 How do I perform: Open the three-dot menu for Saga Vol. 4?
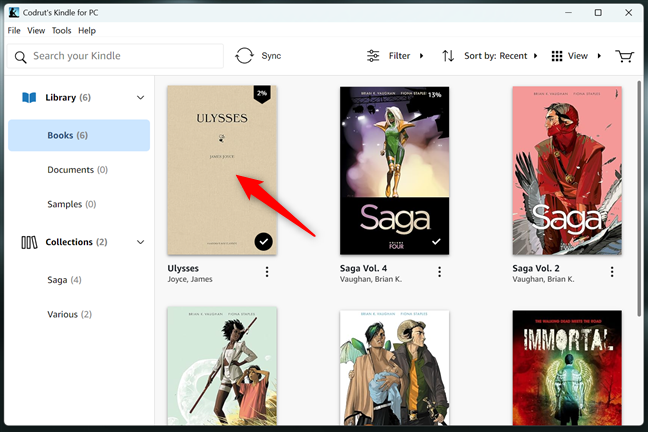439,272
